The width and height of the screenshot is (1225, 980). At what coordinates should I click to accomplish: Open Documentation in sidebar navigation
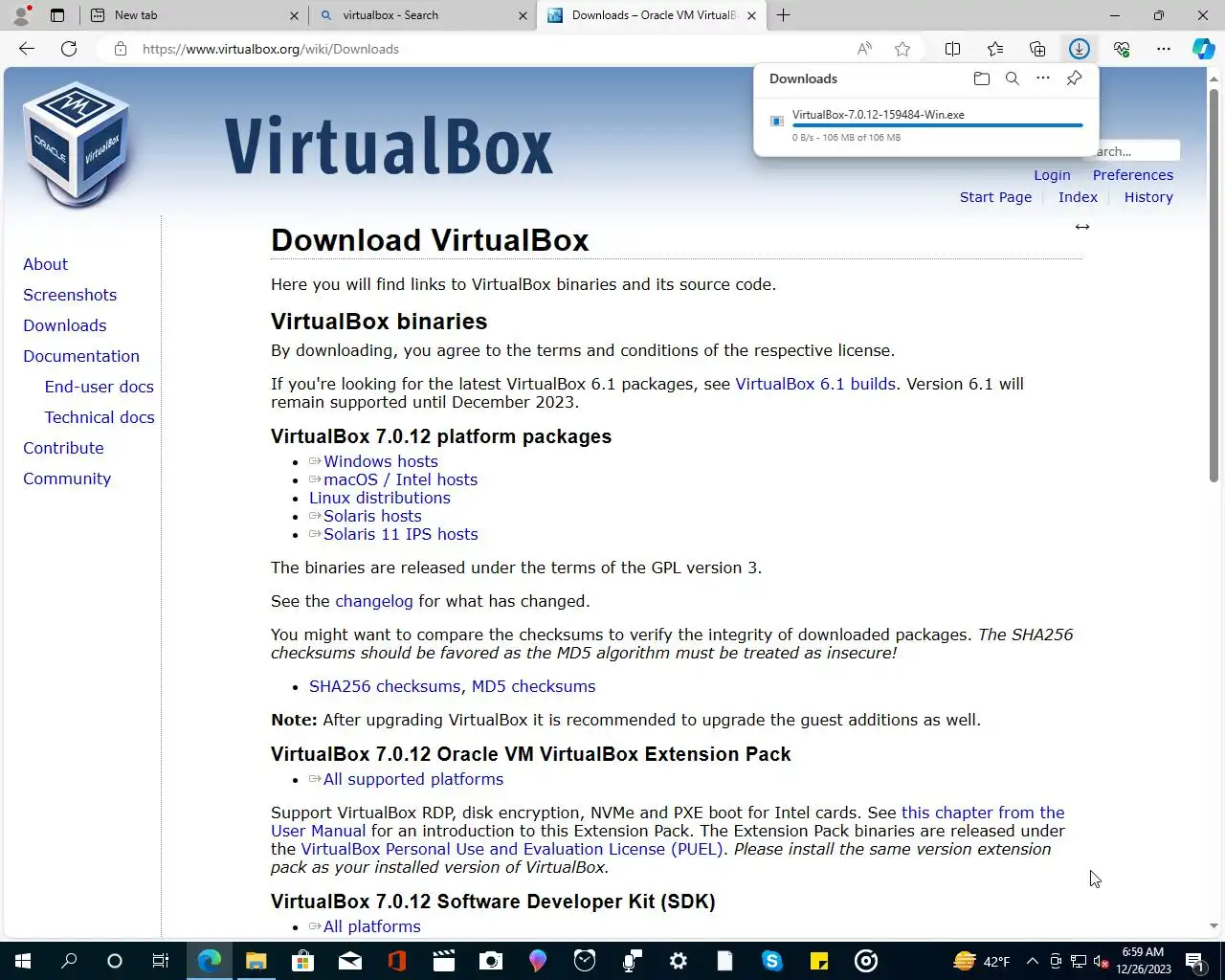81,356
